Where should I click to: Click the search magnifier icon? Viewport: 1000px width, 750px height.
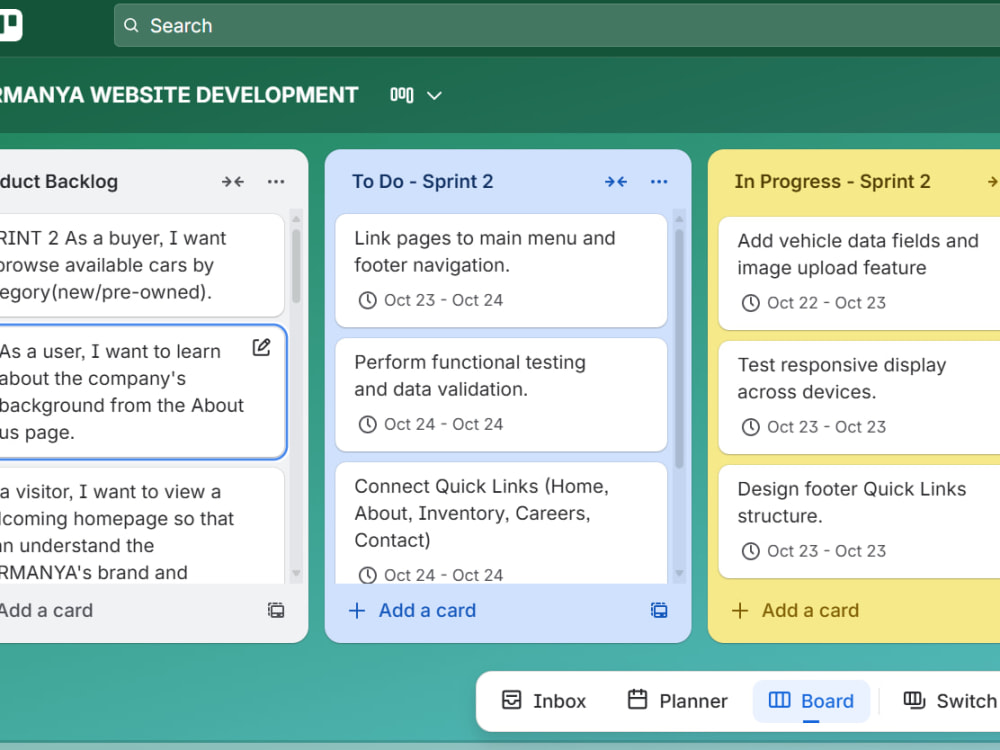[x=131, y=26]
